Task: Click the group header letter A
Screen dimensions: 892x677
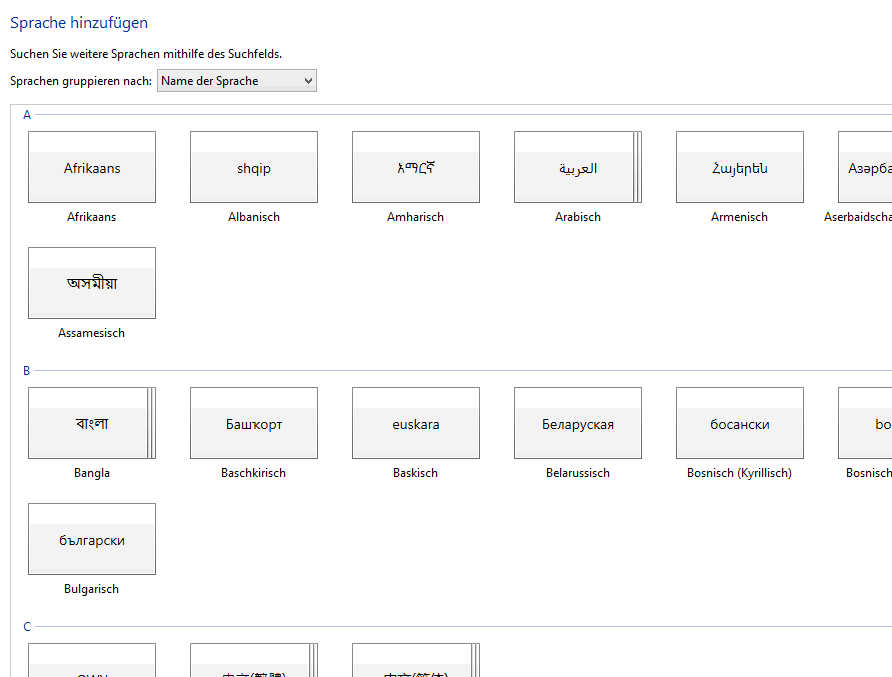Action: (x=27, y=115)
